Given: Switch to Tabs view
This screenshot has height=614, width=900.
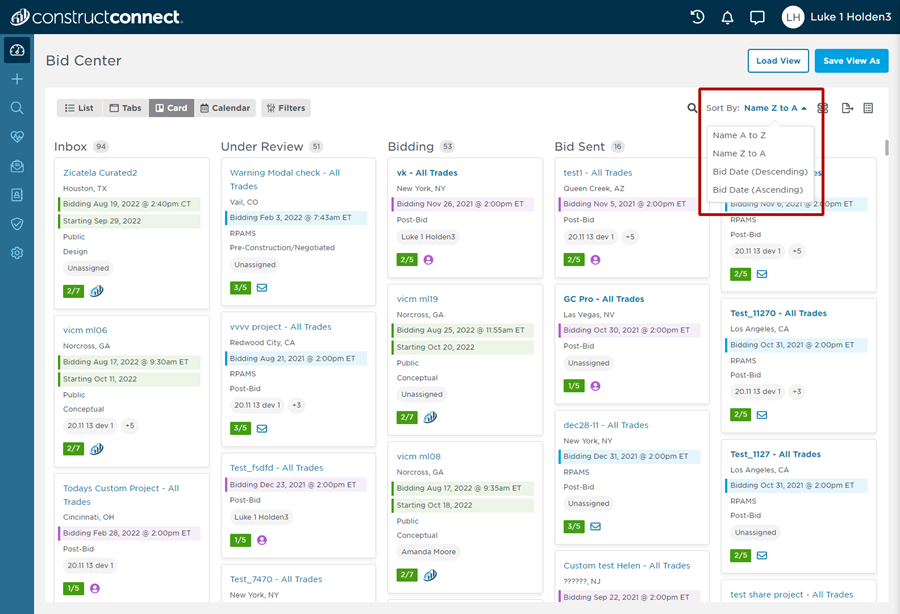Looking at the screenshot, I should pyautogui.click(x=126, y=108).
